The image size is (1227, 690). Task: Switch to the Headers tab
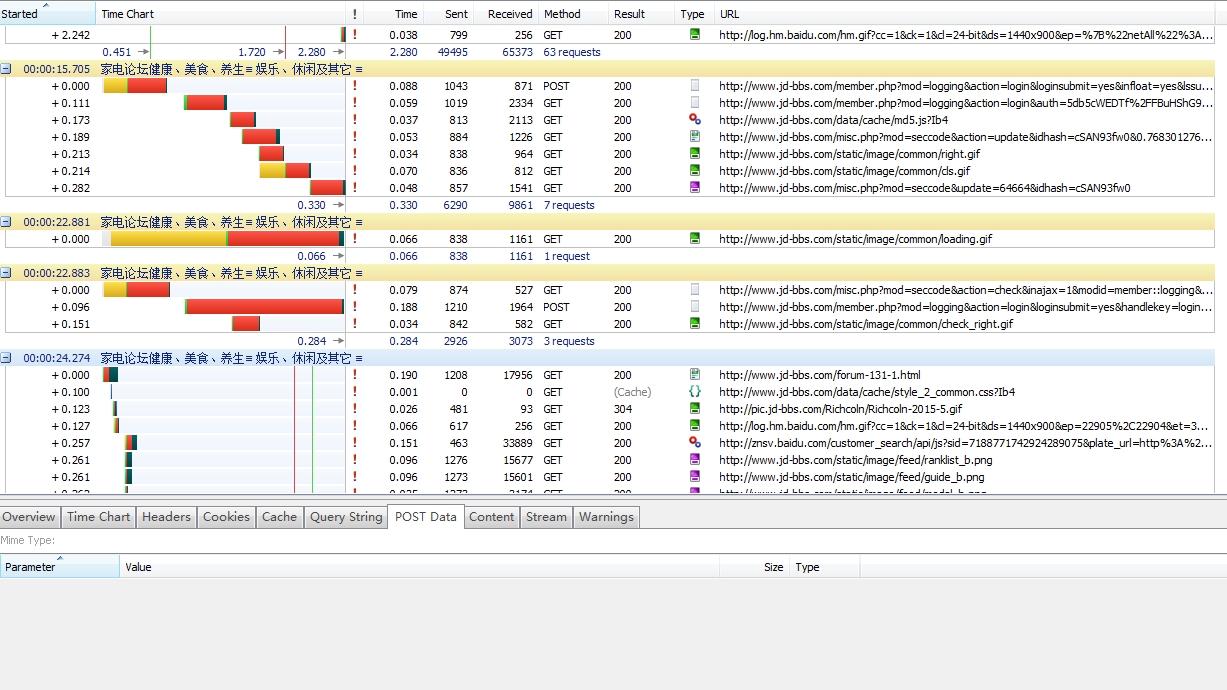click(x=166, y=517)
